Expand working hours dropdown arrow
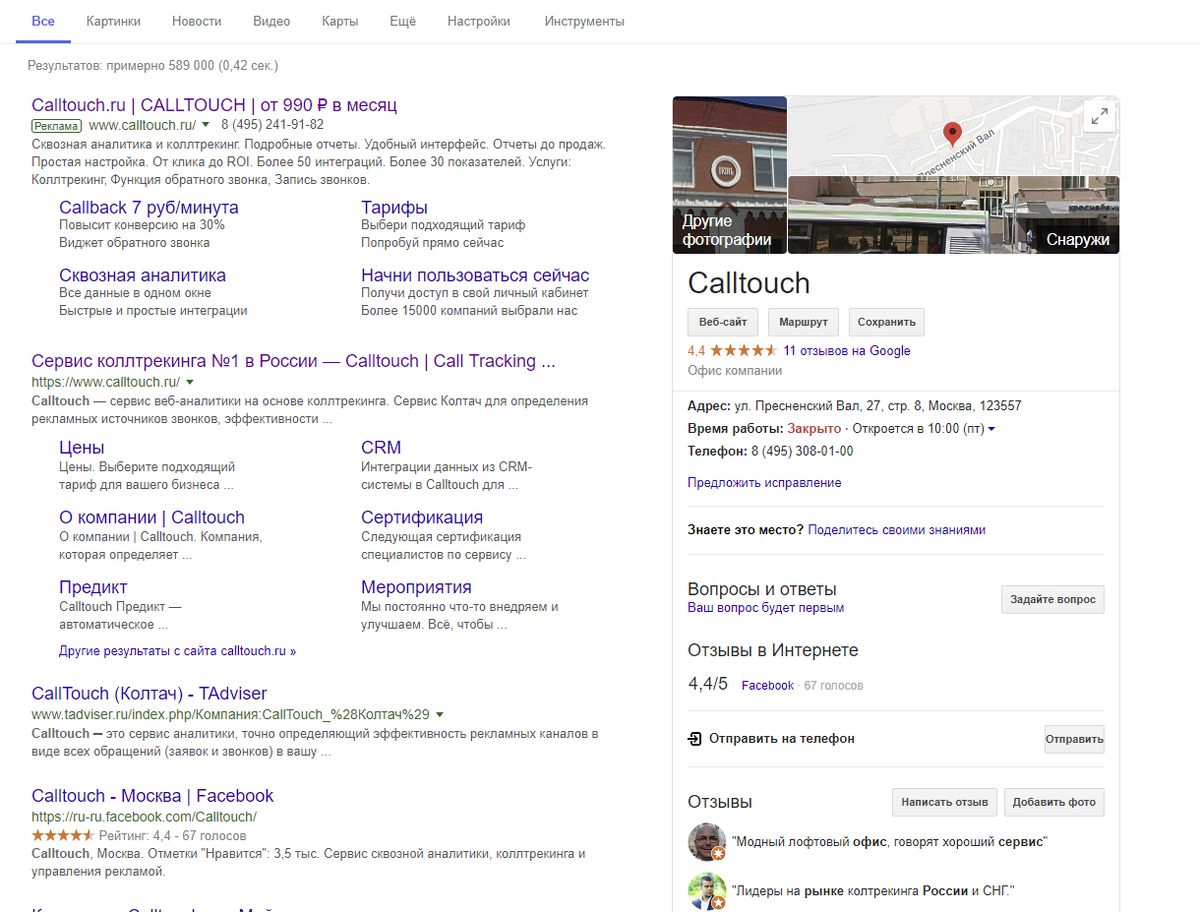Screen dimensions: 1200x912 (x=991, y=429)
